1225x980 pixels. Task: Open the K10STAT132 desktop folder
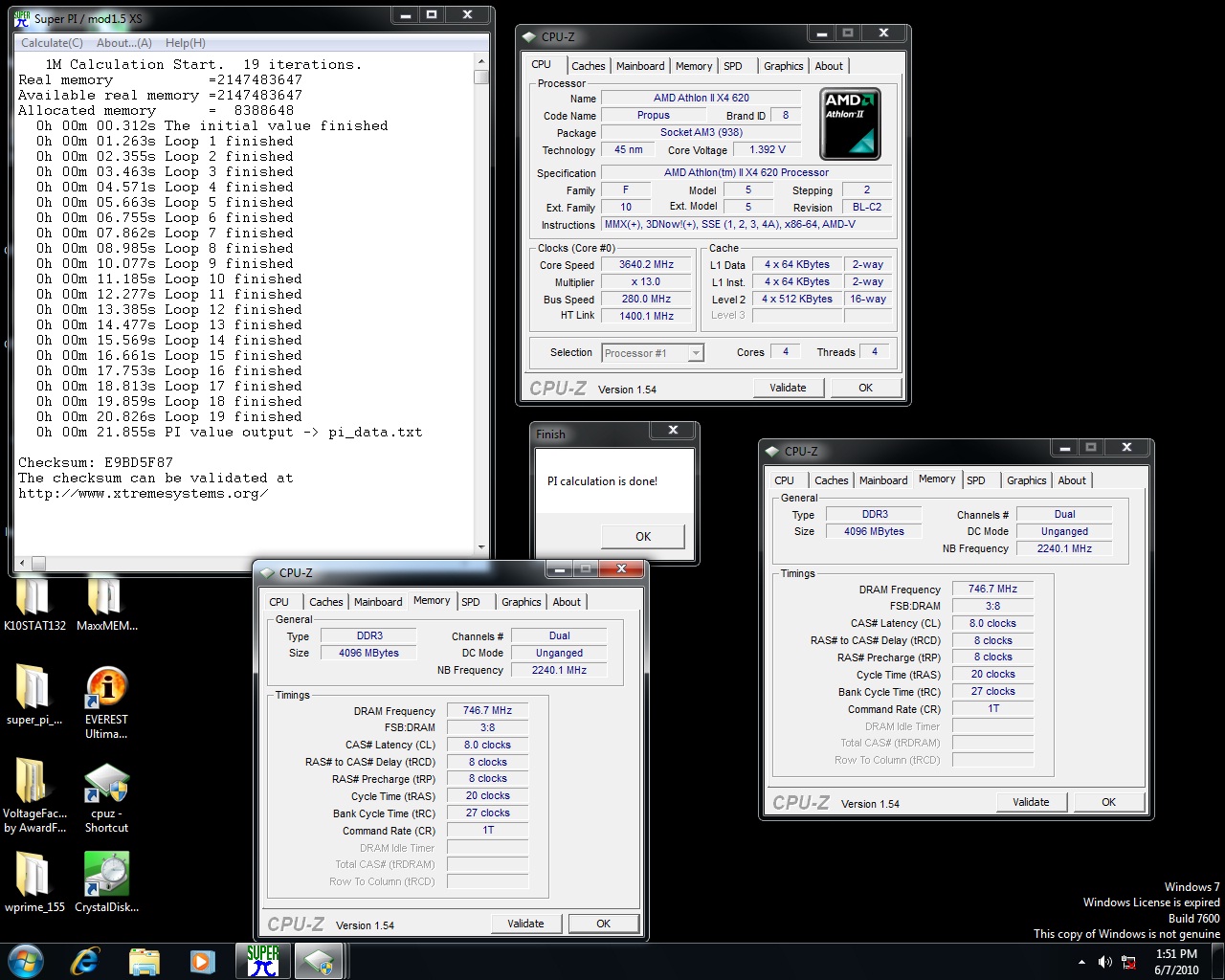[34, 603]
